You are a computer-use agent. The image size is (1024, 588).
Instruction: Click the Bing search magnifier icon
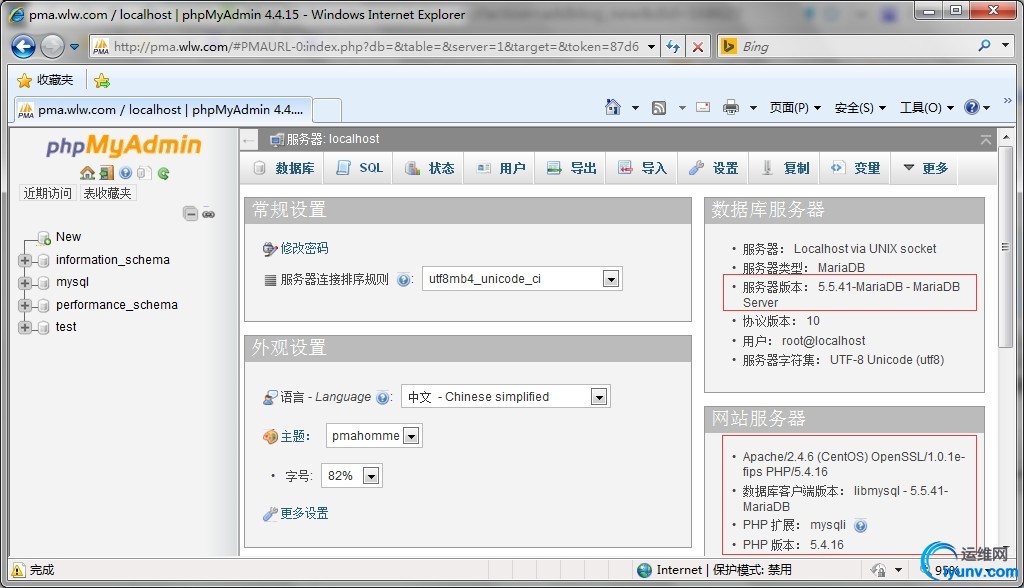(984, 46)
